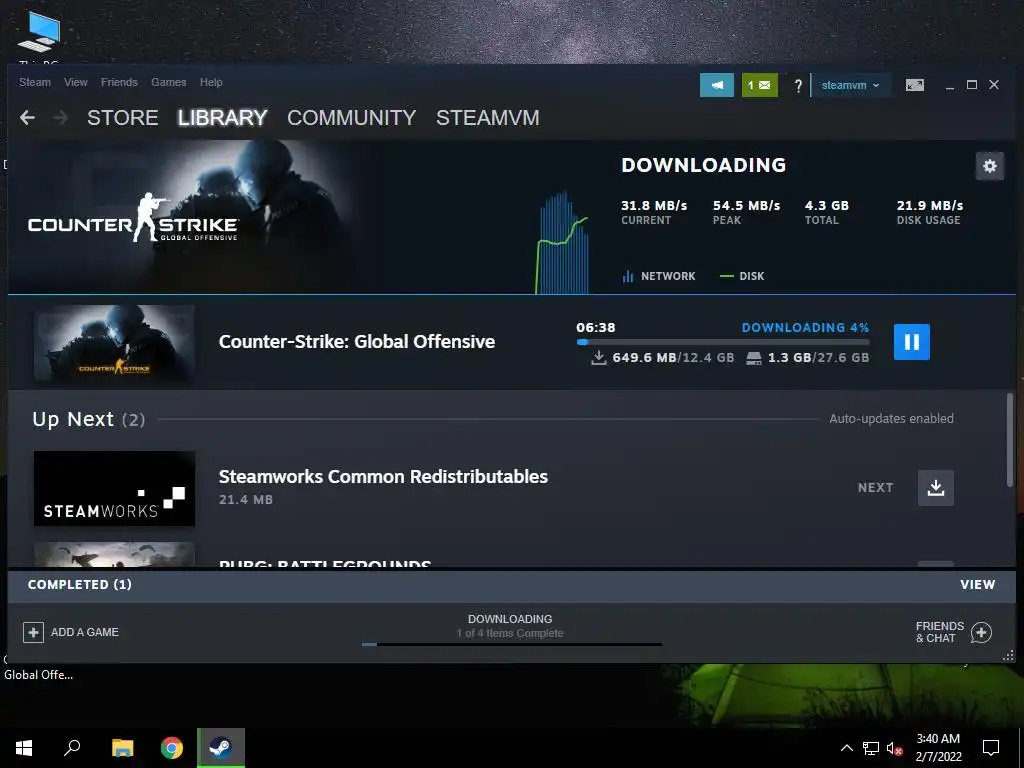Show hidden system tray icons

846,748
